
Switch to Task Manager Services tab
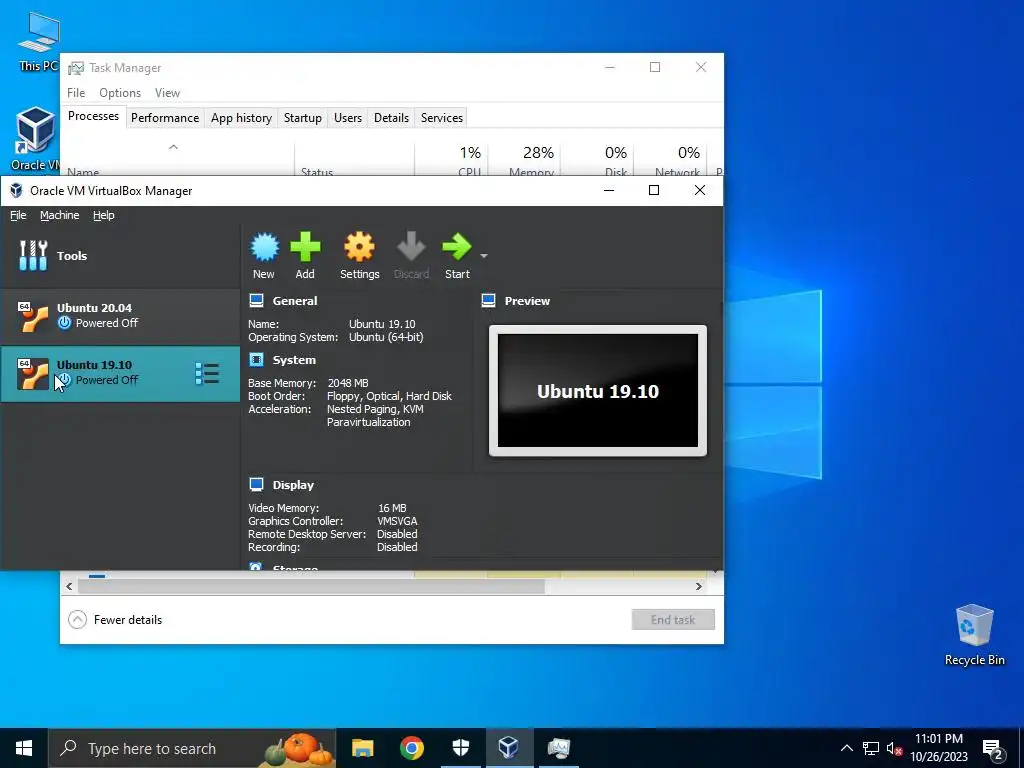[441, 118]
